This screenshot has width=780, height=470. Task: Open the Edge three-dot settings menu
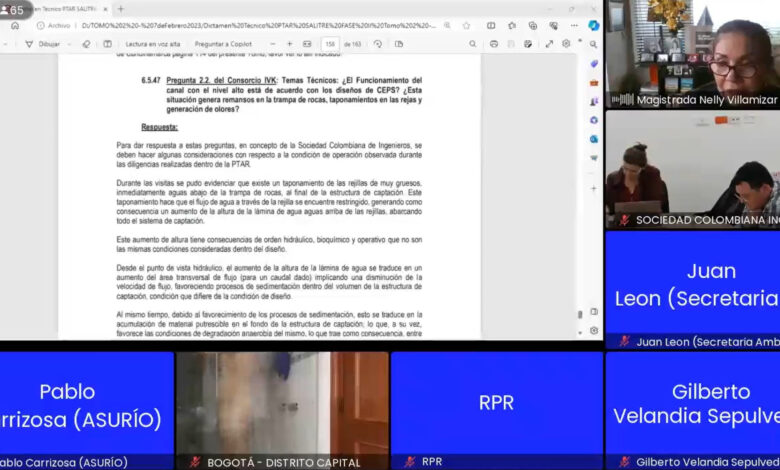coord(573,26)
